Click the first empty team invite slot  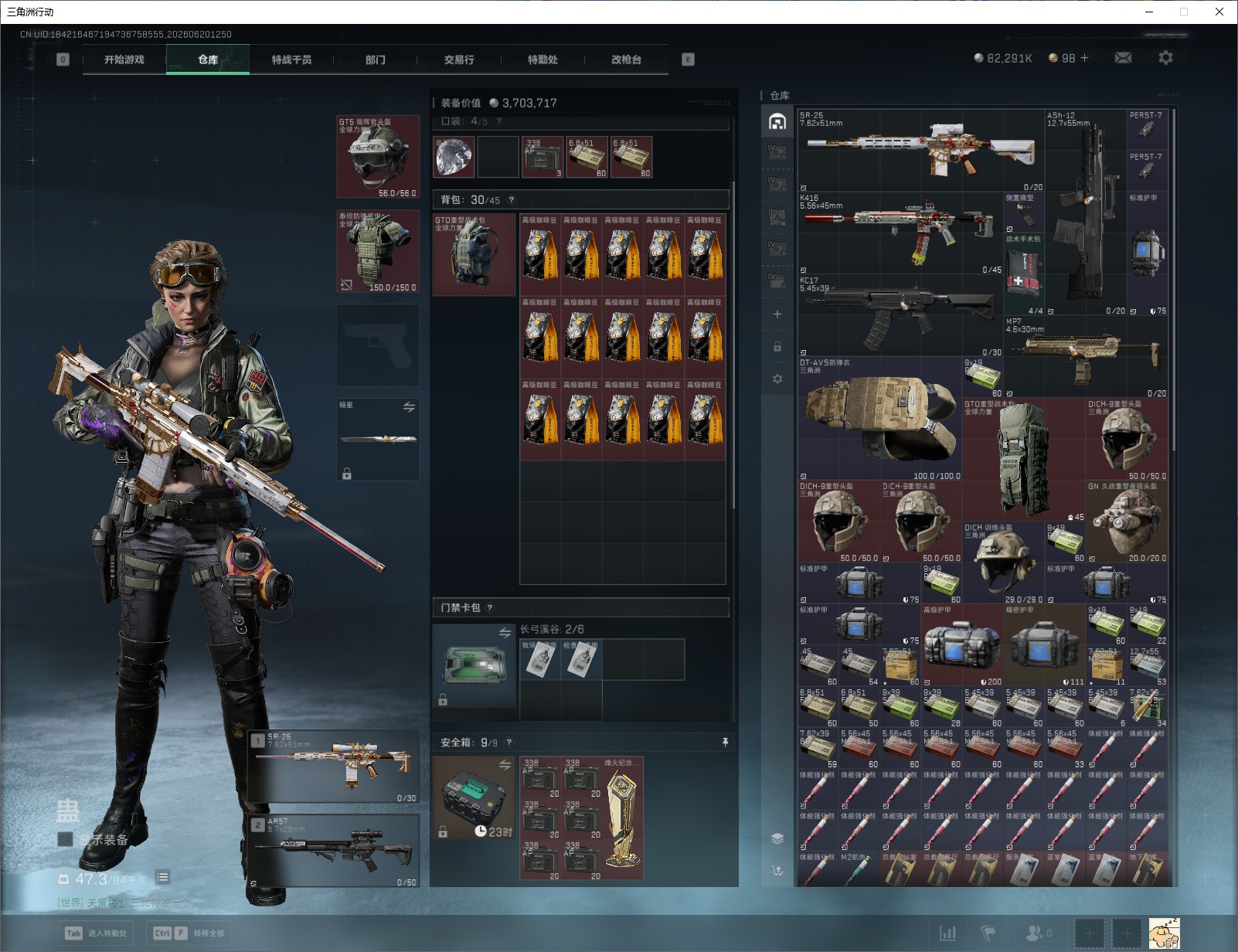coord(1090,933)
